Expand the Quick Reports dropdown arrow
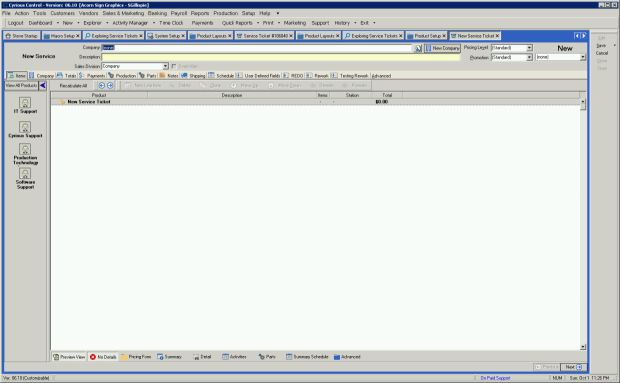620x383 pixels. [258, 23]
